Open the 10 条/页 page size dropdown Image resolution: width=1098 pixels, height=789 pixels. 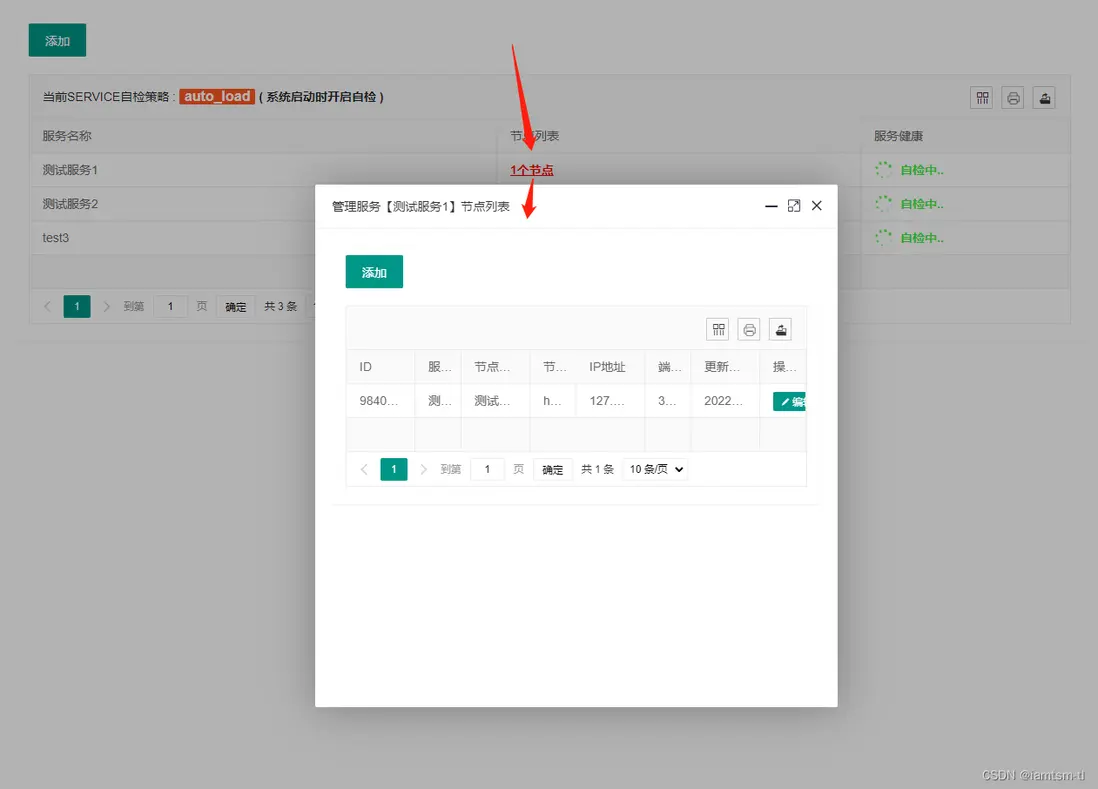pyautogui.click(x=655, y=469)
